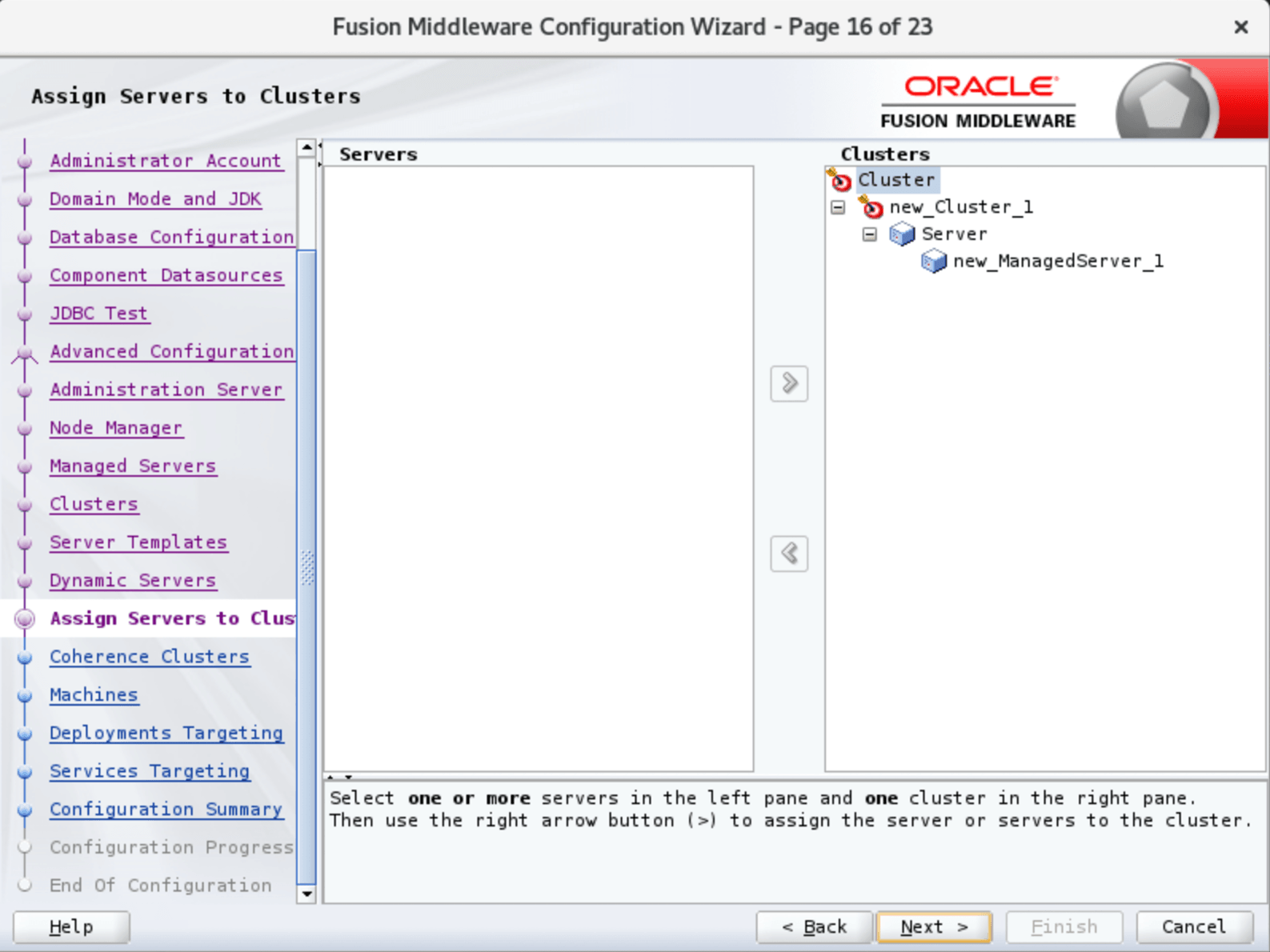Go to Coherence Clusters step

pyautogui.click(x=150, y=658)
